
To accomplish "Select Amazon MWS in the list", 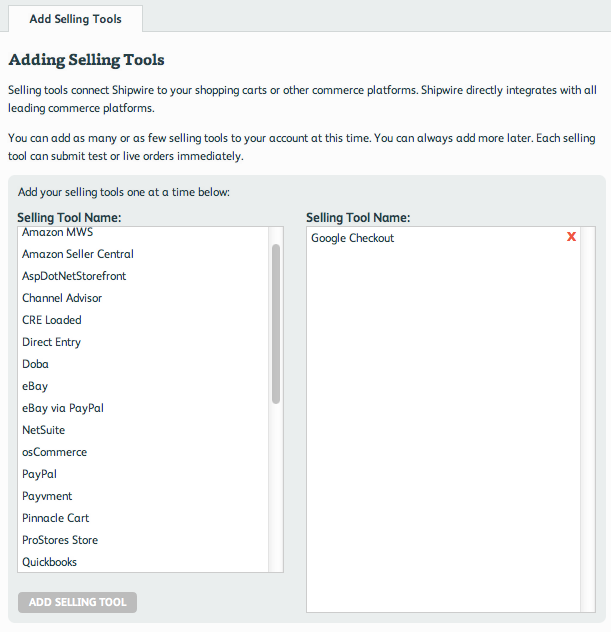I will point(57,233).
